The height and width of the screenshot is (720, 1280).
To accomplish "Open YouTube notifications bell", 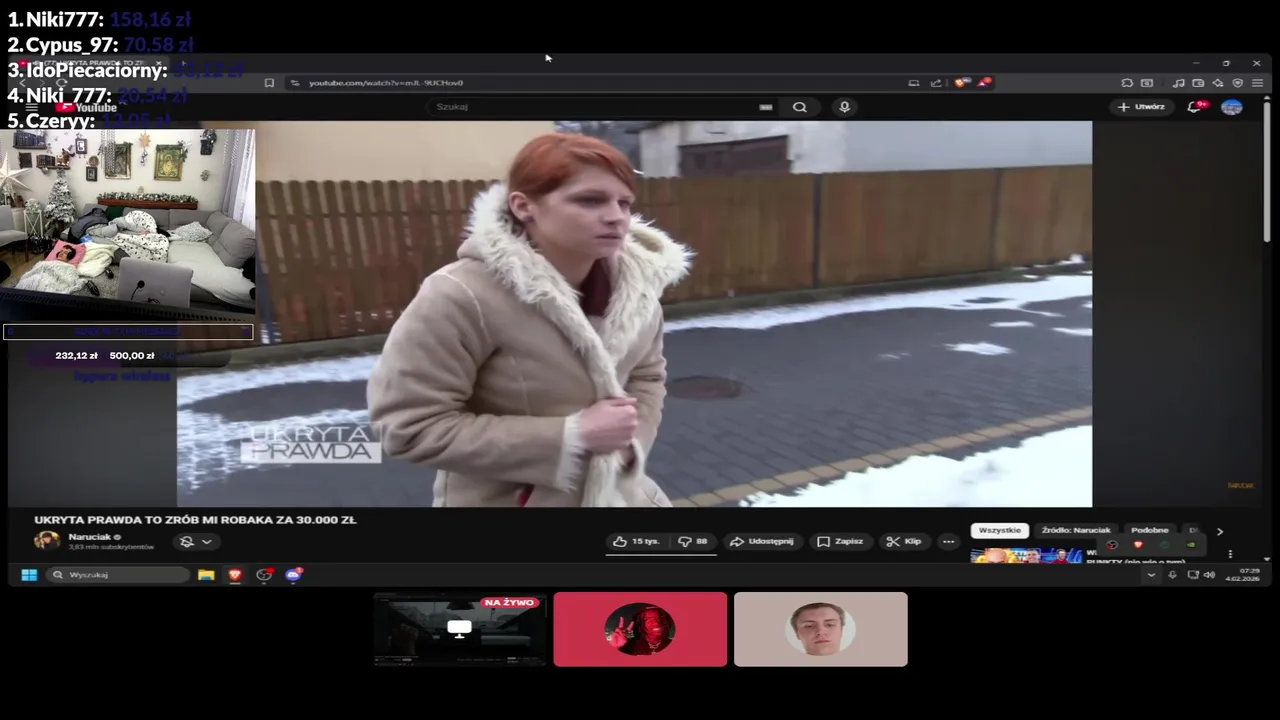I will (1195, 107).
